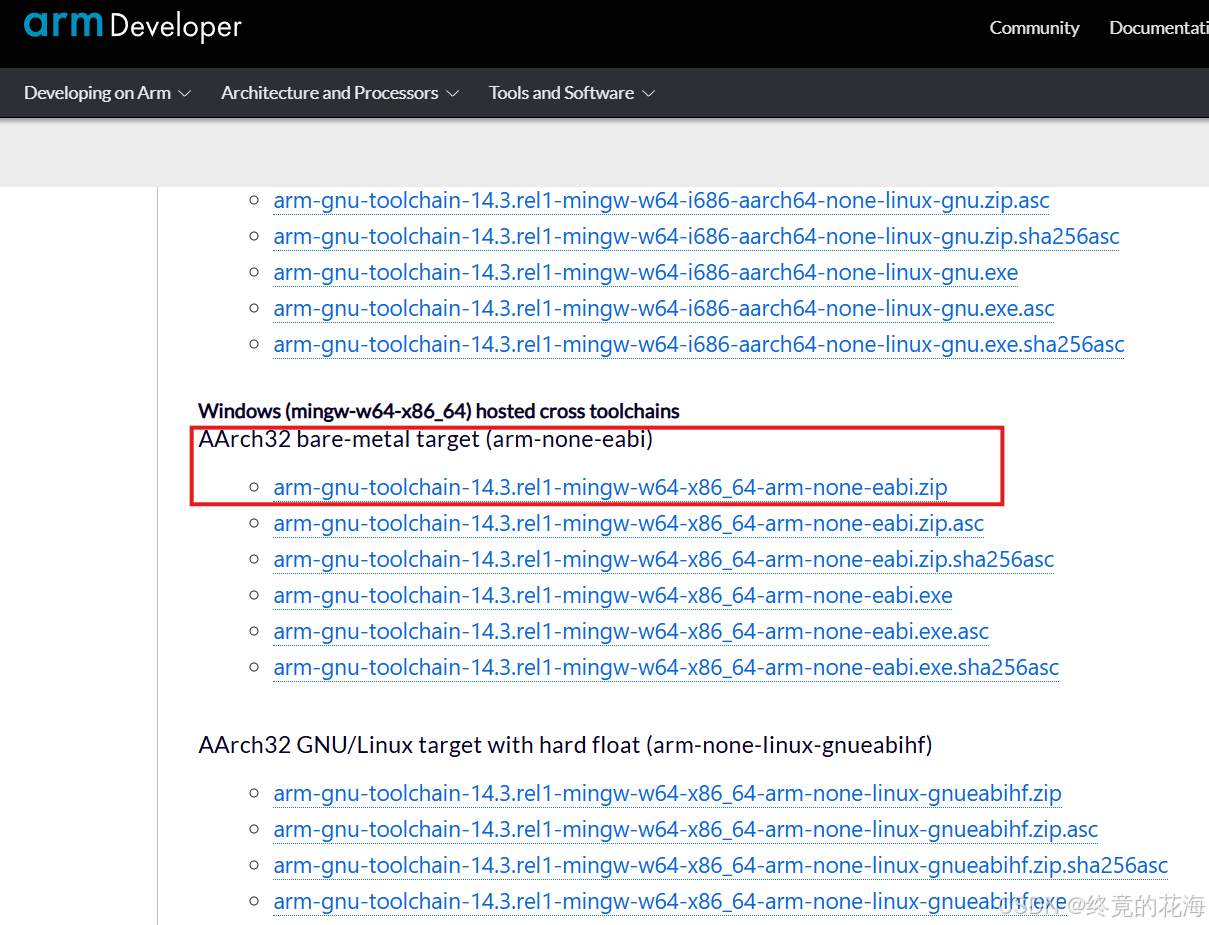1209x925 pixels.
Task: Click the arm Developer logo
Action: [133, 25]
